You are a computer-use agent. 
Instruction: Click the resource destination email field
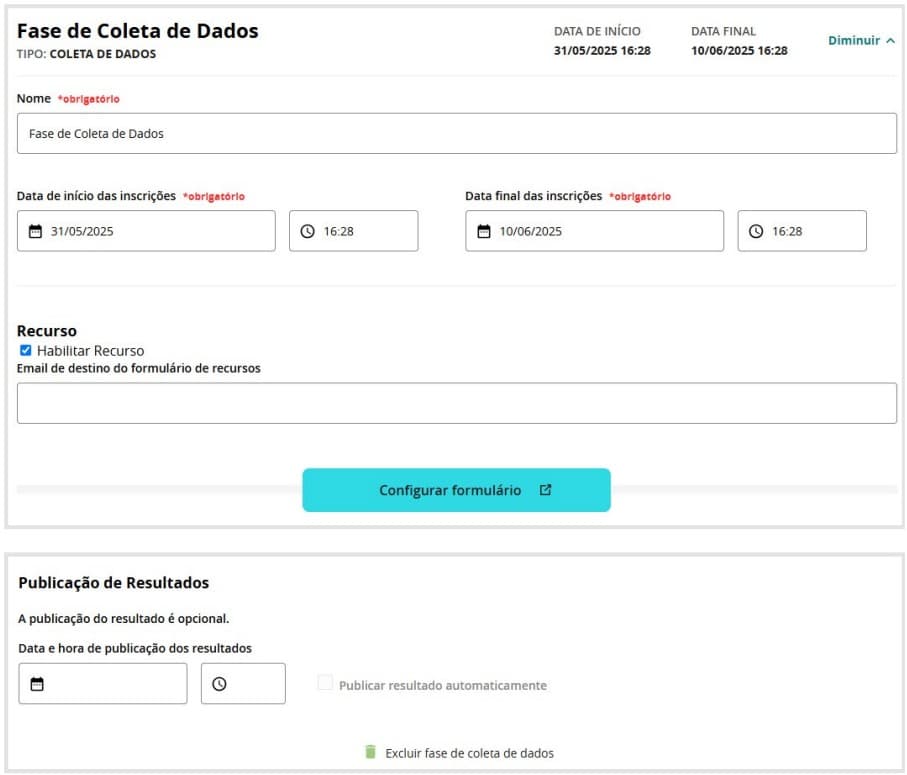click(x=456, y=403)
